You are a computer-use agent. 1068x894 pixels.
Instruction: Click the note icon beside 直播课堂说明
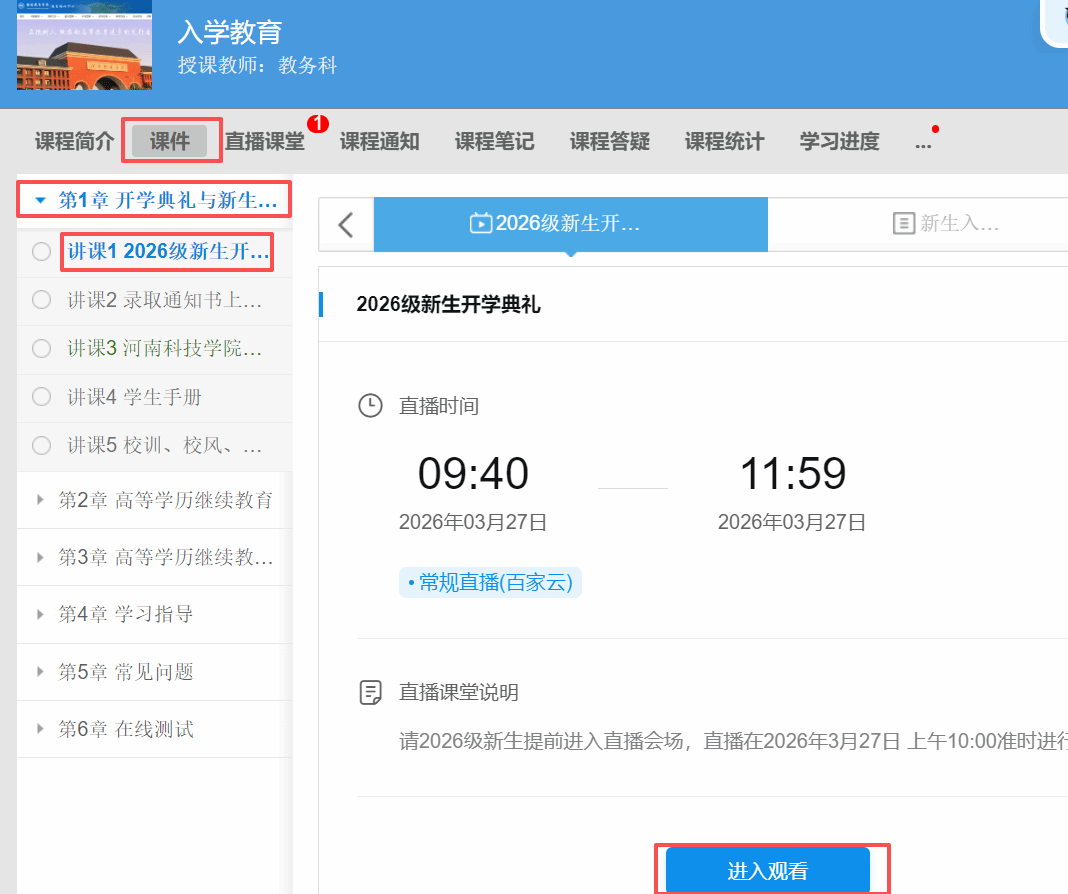pos(370,692)
